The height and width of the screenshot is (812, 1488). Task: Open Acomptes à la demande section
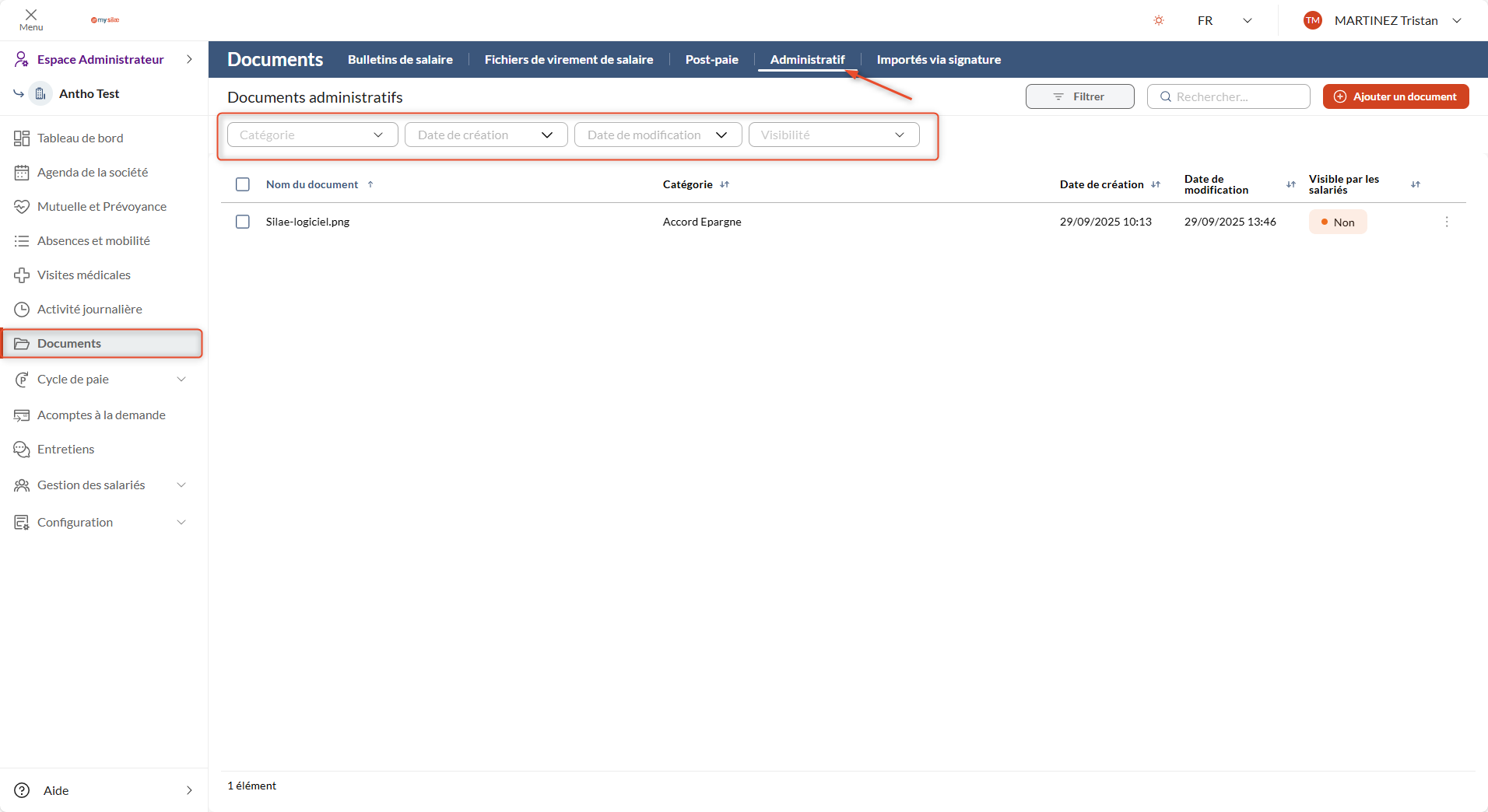coord(101,415)
